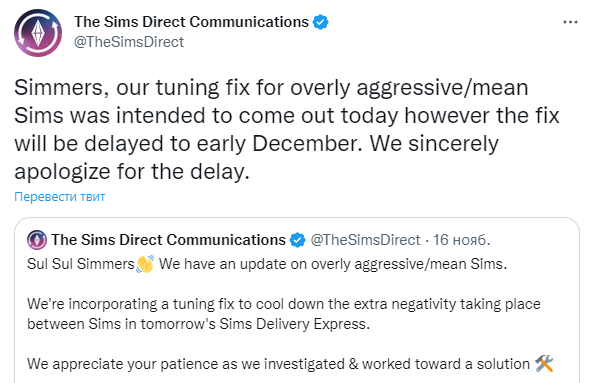Open the quoted tweet author name
The height and width of the screenshot is (383, 595).
click(x=168, y=240)
